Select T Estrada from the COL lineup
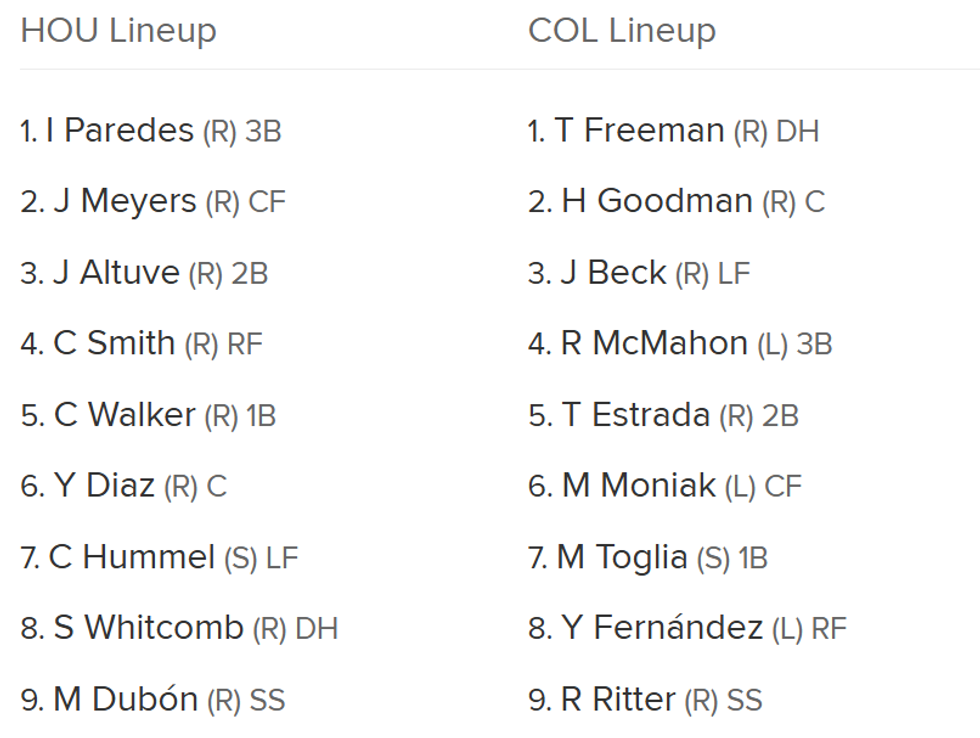Viewport: 980px width, 738px height. 636,415
